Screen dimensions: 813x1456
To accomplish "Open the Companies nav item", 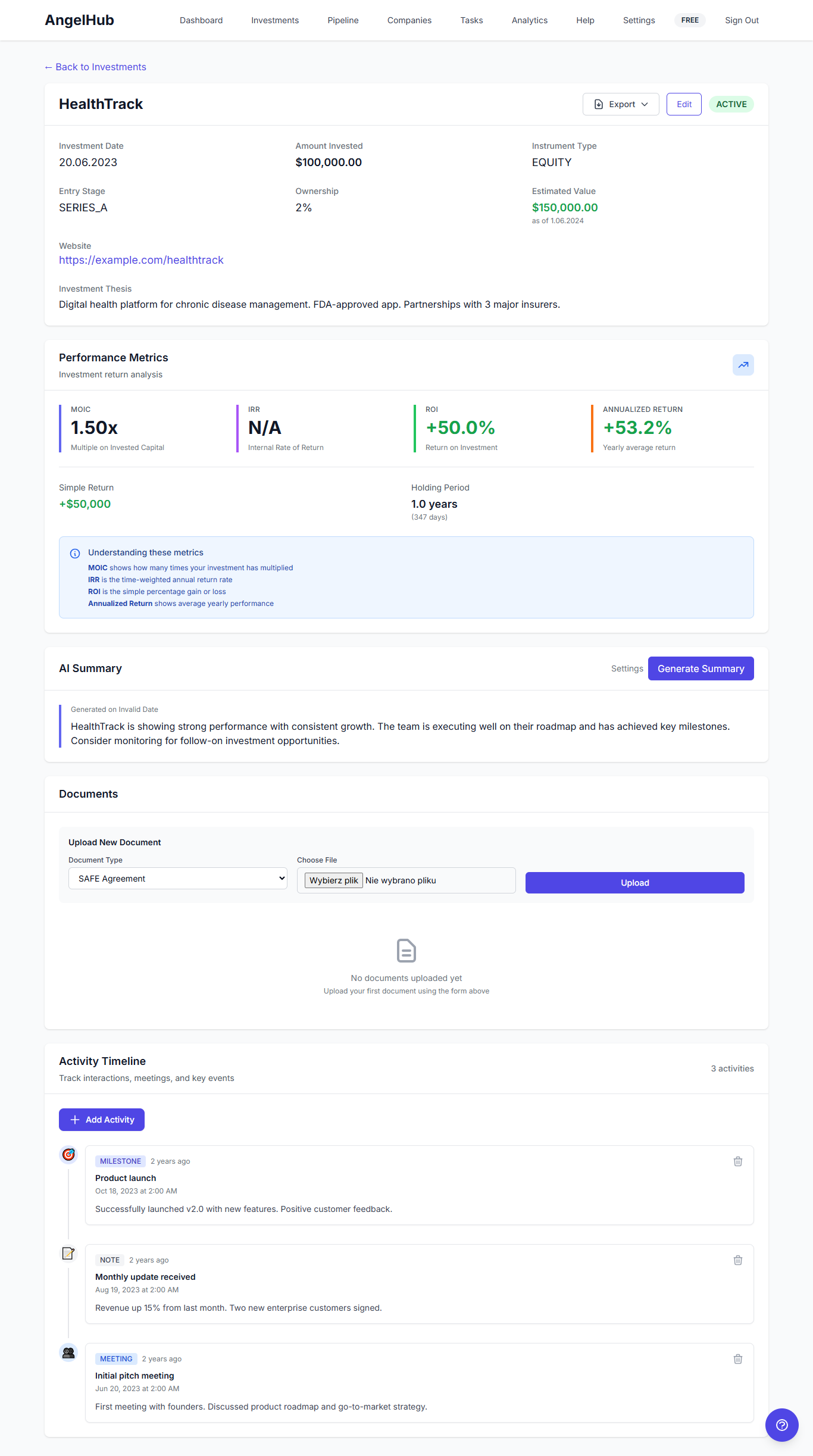I will tap(409, 20).
